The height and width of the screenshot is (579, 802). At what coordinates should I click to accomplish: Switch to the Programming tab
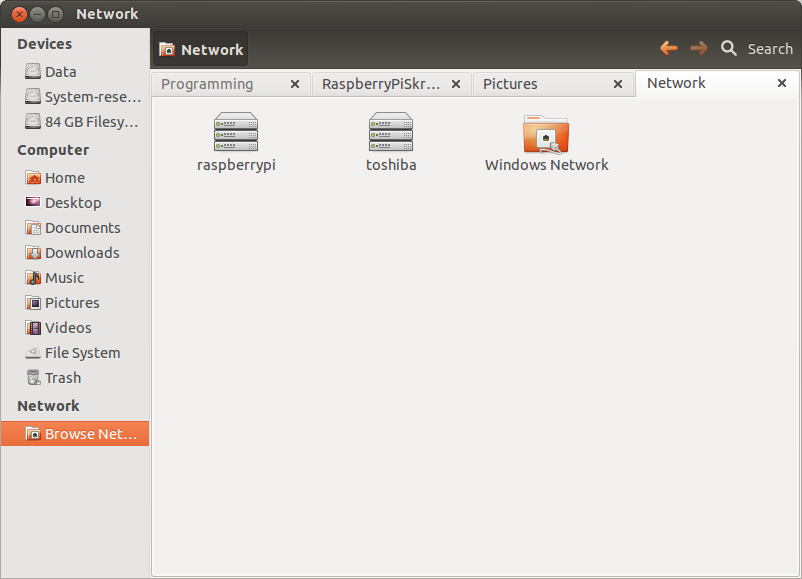pyautogui.click(x=207, y=84)
